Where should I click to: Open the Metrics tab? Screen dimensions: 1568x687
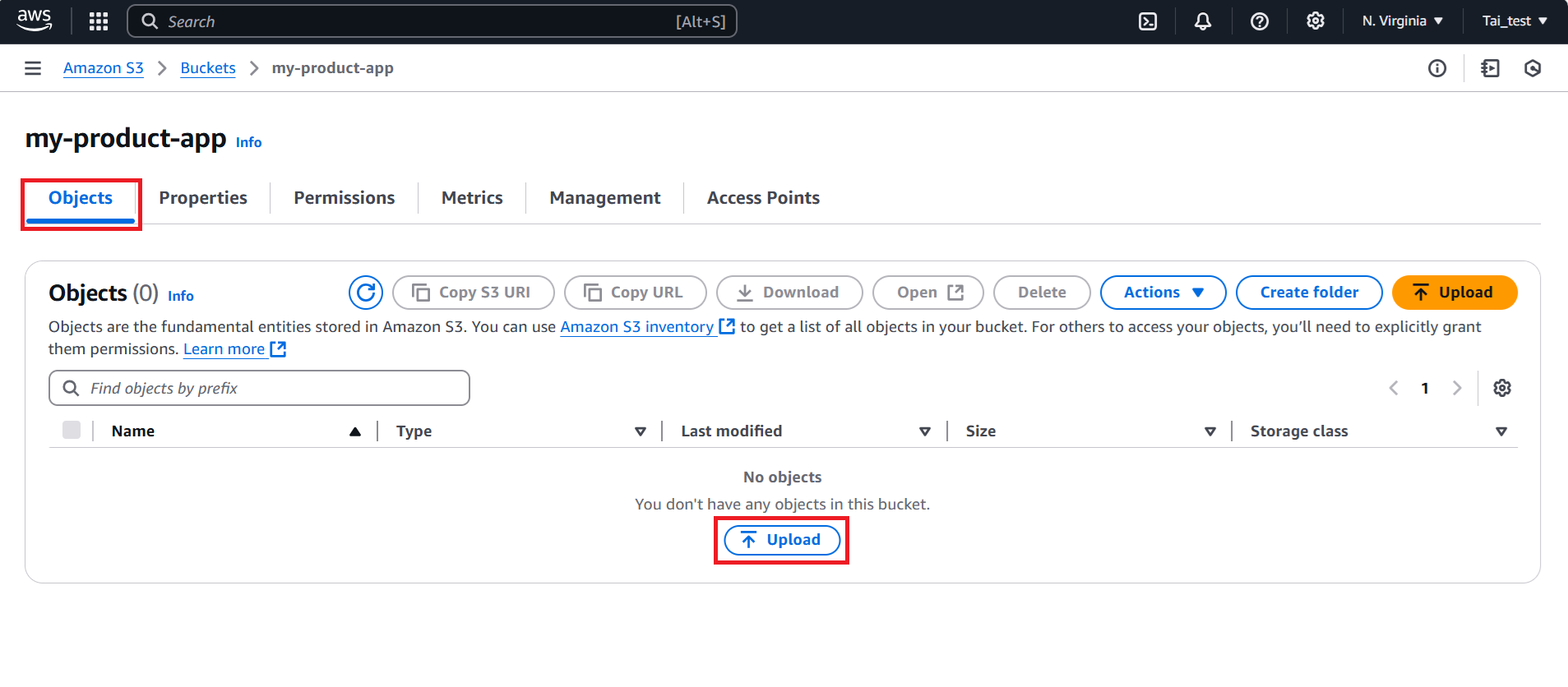[x=472, y=198]
